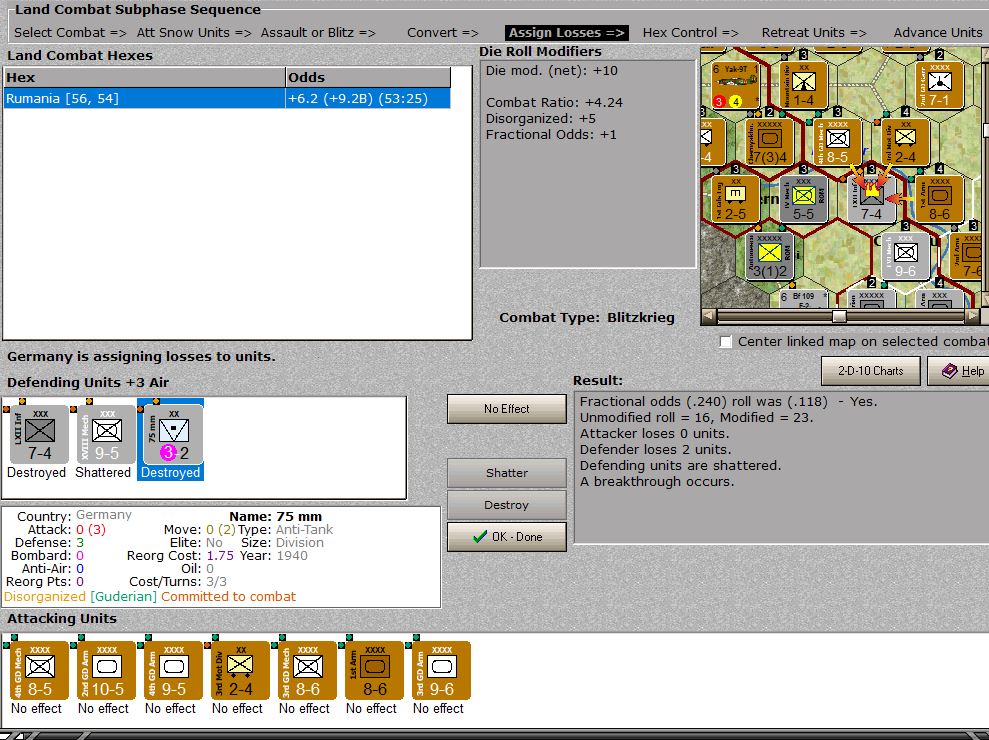Enable Center linked map on selected combat
This screenshot has height=740, width=989.
(x=726, y=342)
